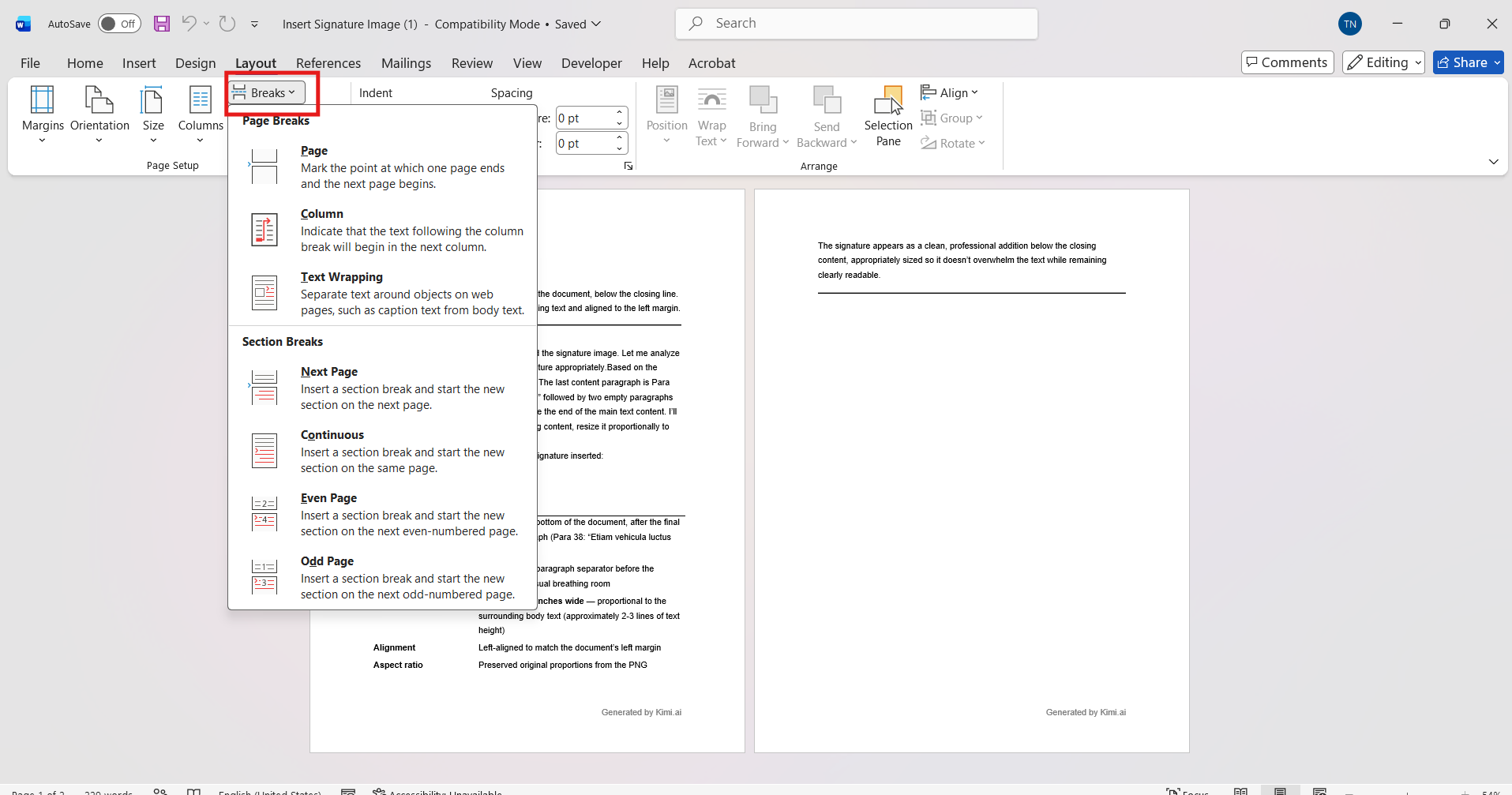Increase the upper Spacing value with its up arrow
1512x795 pixels.
[x=620, y=113]
